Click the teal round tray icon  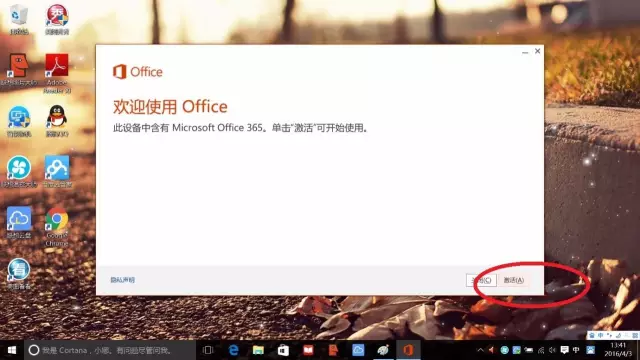[x=504, y=350]
